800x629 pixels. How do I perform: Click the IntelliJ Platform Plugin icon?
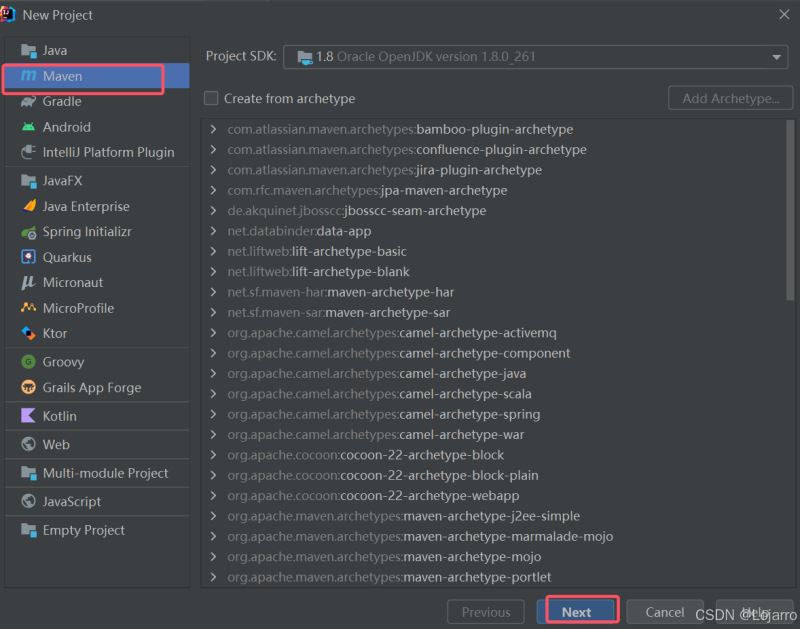click(29, 152)
